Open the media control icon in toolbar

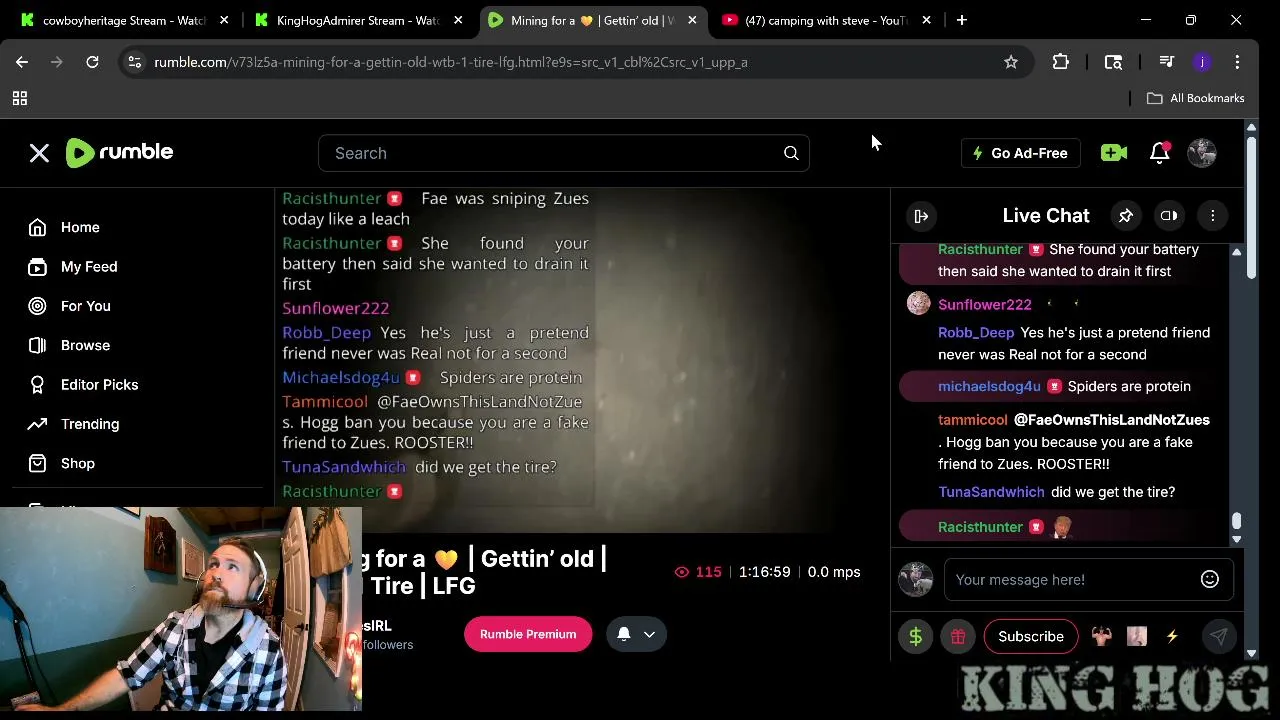coord(1166,62)
